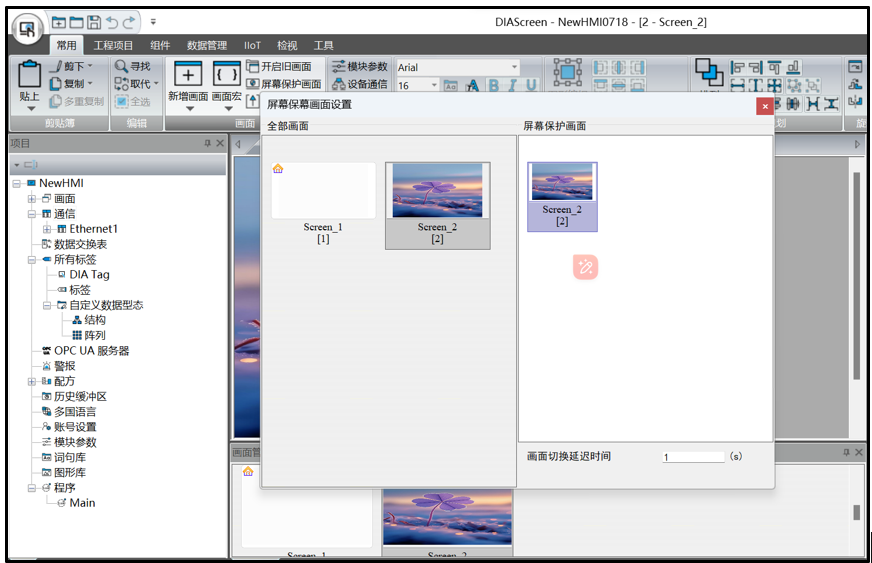Click the 画面切换延迟时间 input field
This screenshot has height=563, width=872.
[x=693, y=457]
